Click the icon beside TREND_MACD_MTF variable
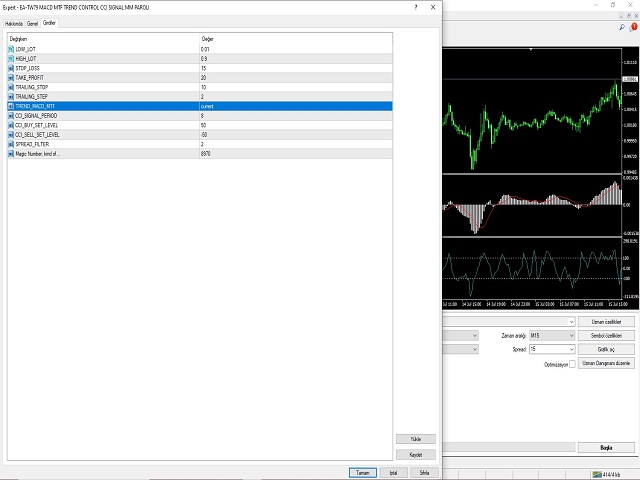 (11, 106)
